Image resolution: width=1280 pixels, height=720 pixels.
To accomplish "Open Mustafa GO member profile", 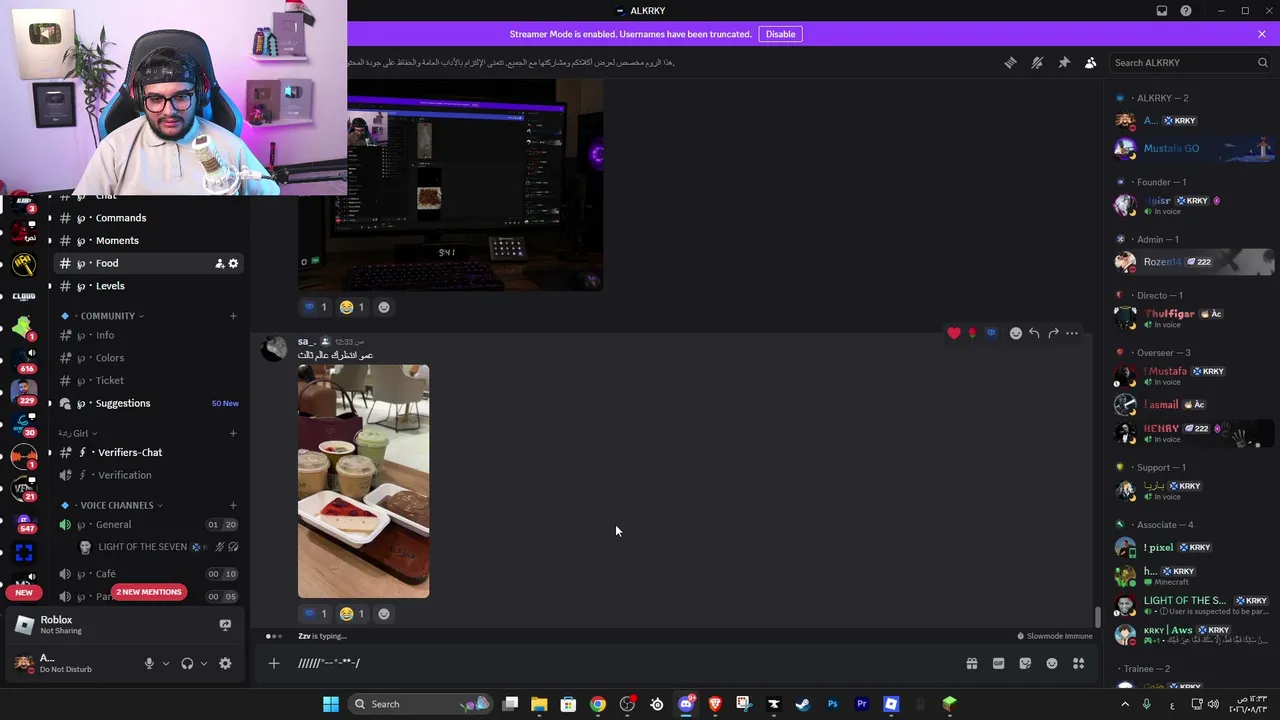I will pyautogui.click(x=1194, y=149).
